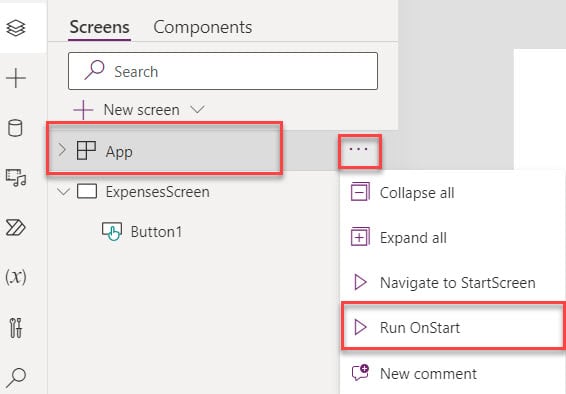Open the Data cylinder icon
Image resolution: width=566 pixels, height=394 pixels.
click(15, 128)
